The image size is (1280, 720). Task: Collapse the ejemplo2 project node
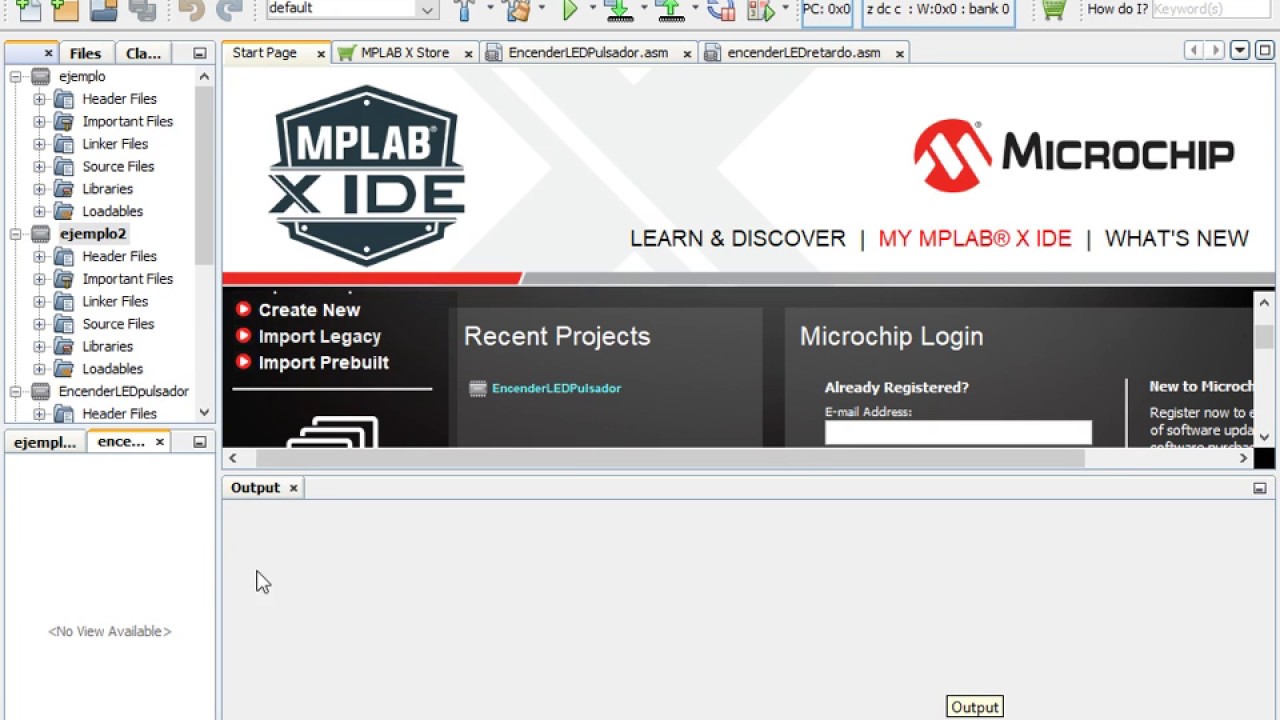tap(16, 234)
